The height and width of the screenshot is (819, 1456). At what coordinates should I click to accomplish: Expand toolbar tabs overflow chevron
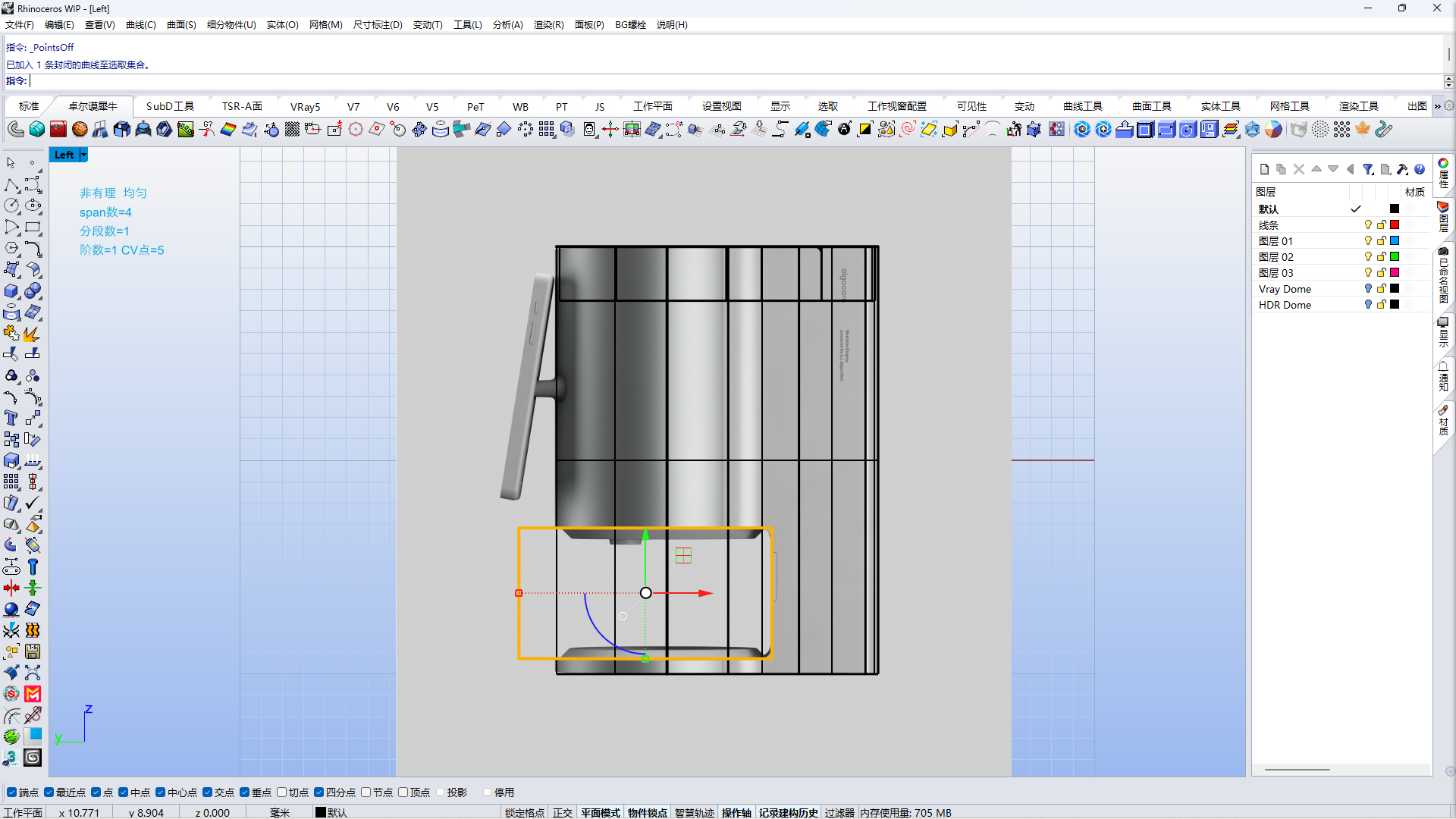(x=1437, y=106)
